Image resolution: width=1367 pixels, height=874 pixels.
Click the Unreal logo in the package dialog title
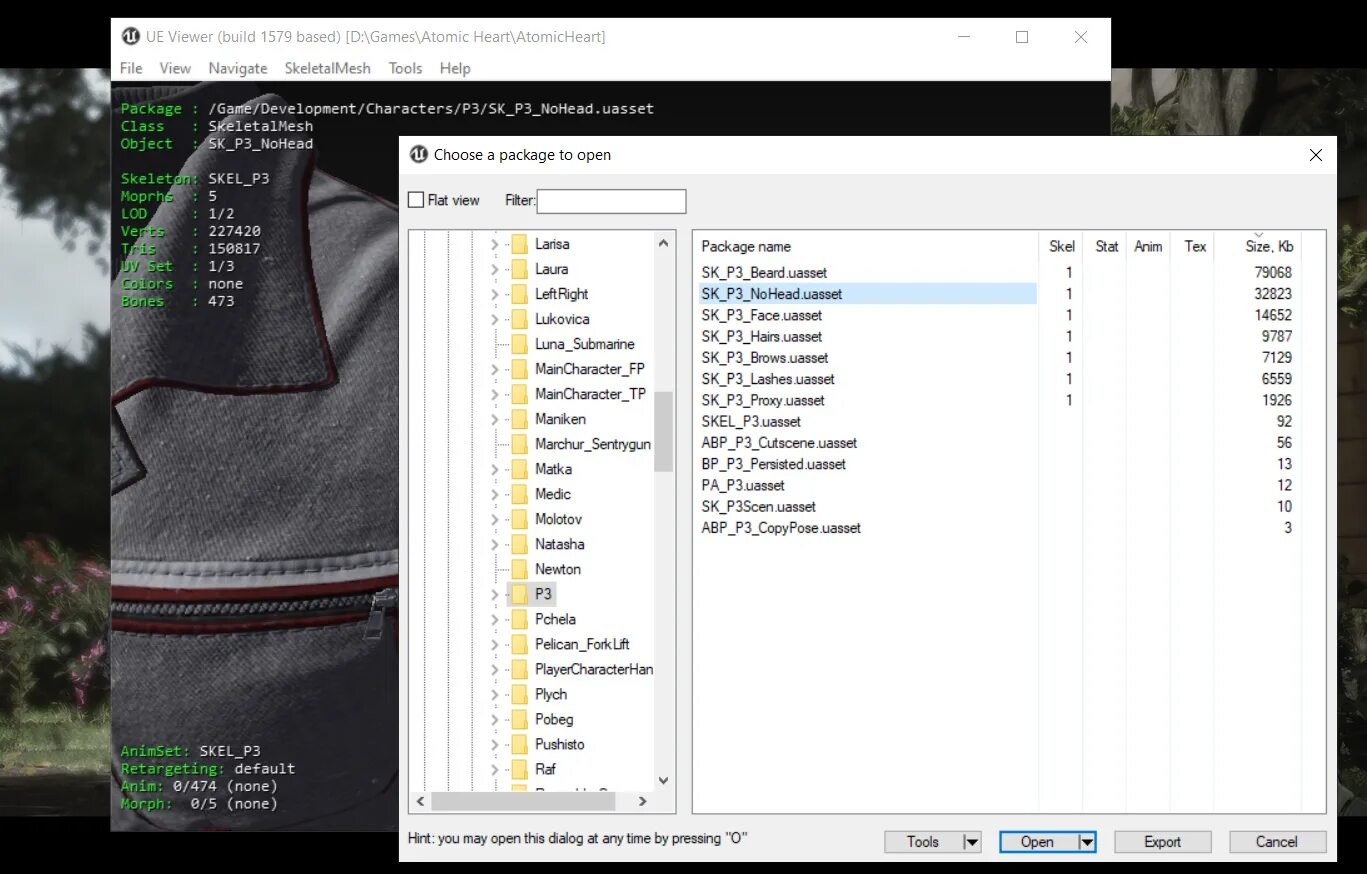(419, 154)
